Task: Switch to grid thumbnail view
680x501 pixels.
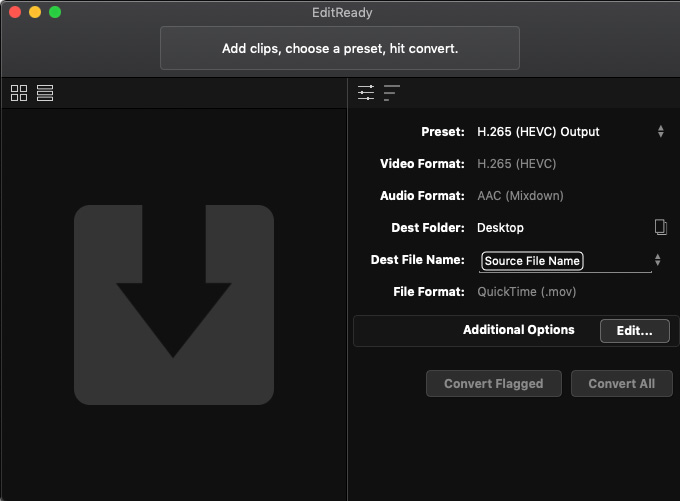Action: click(19, 93)
